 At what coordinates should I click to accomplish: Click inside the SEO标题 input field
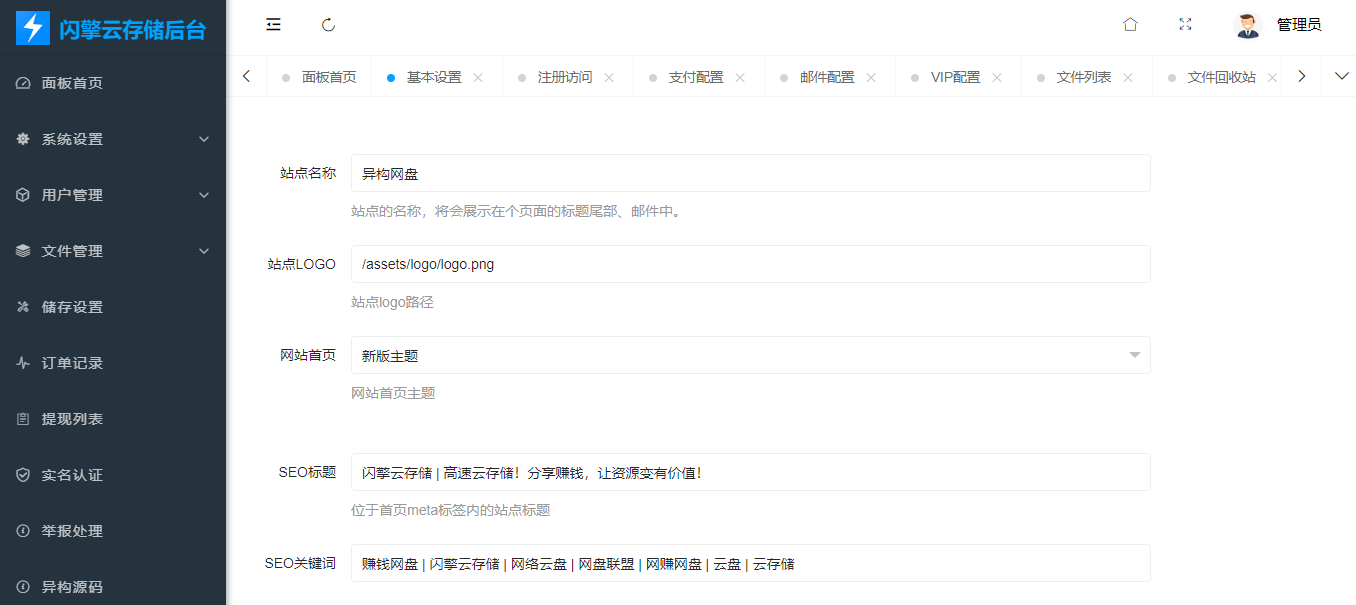click(x=700, y=472)
